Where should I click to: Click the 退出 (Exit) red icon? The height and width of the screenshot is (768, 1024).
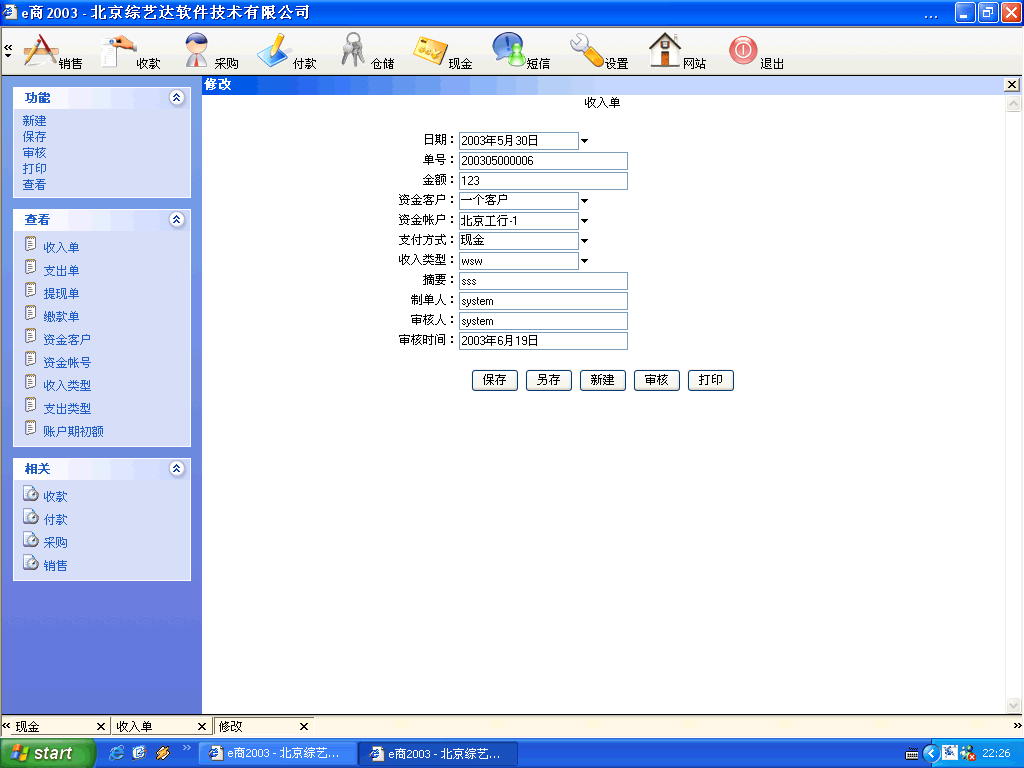pos(743,50)
